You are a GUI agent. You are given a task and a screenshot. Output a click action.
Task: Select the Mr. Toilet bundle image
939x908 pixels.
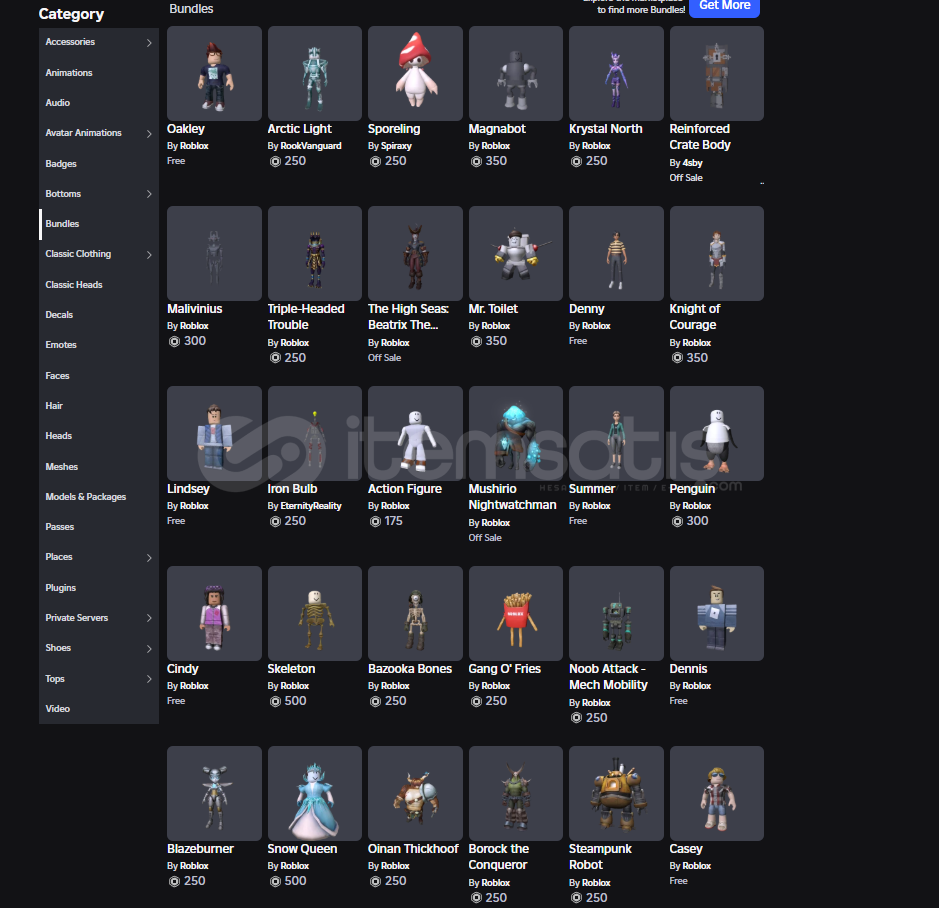pyautogui.click(x=516, y=253)
